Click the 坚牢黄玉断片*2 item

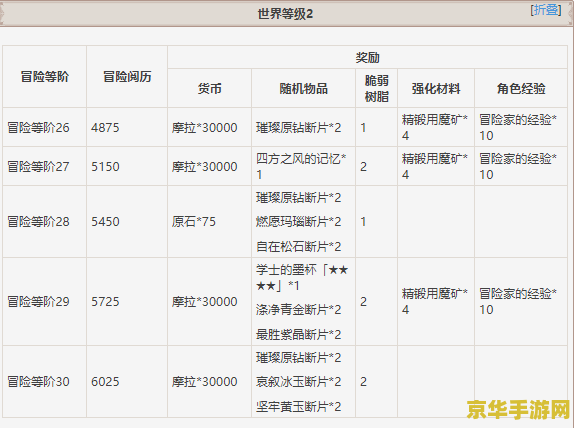pyautogui.click(x=298, y=407)
